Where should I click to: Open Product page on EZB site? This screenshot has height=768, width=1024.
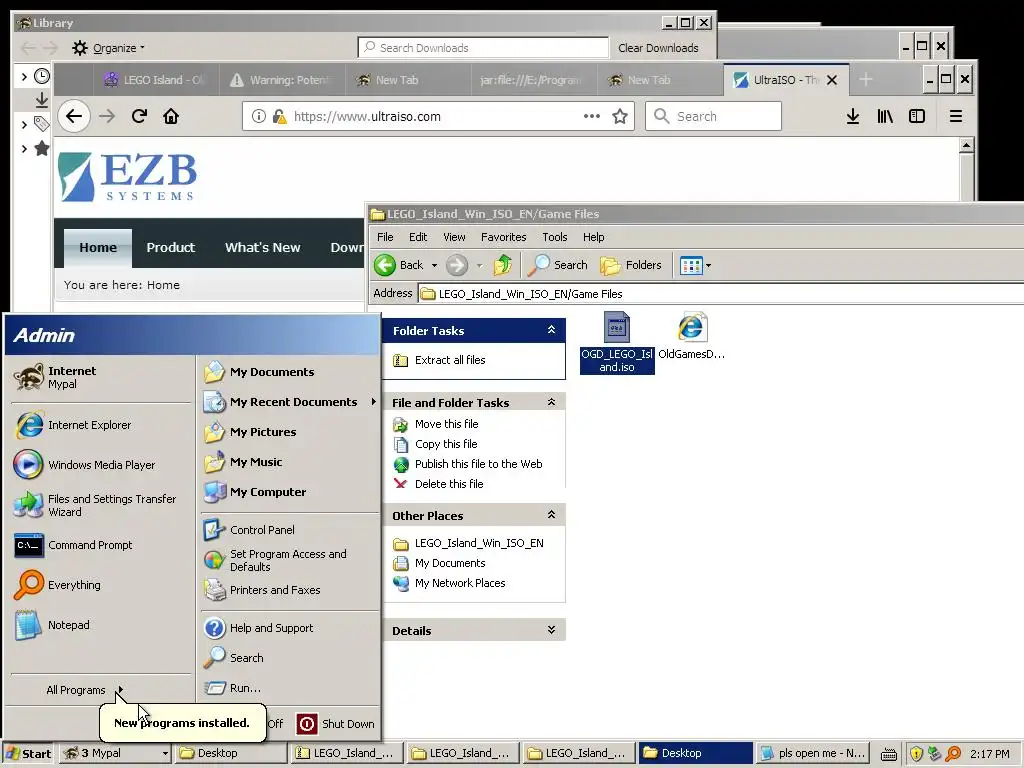[170, 248]
